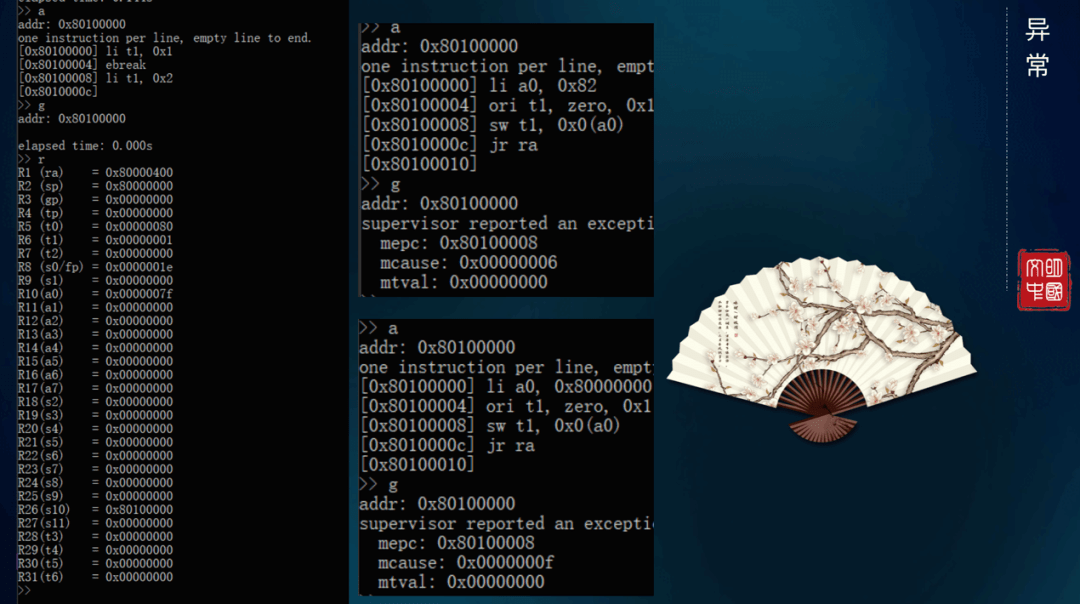
Task: Click the vertical title 异常
Action: click(1037, 48)
